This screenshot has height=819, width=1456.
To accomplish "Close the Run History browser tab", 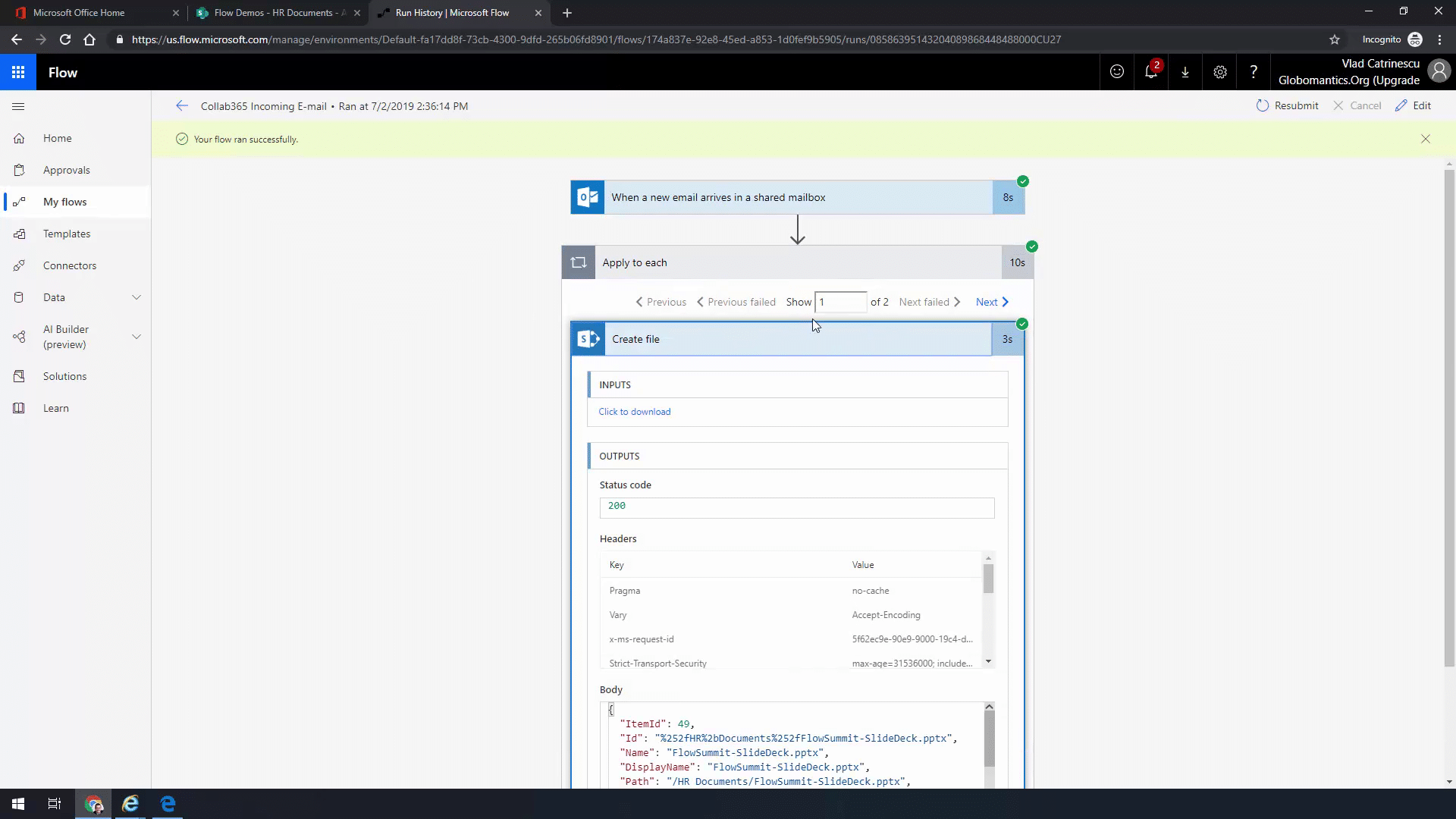I will [538, 13].
